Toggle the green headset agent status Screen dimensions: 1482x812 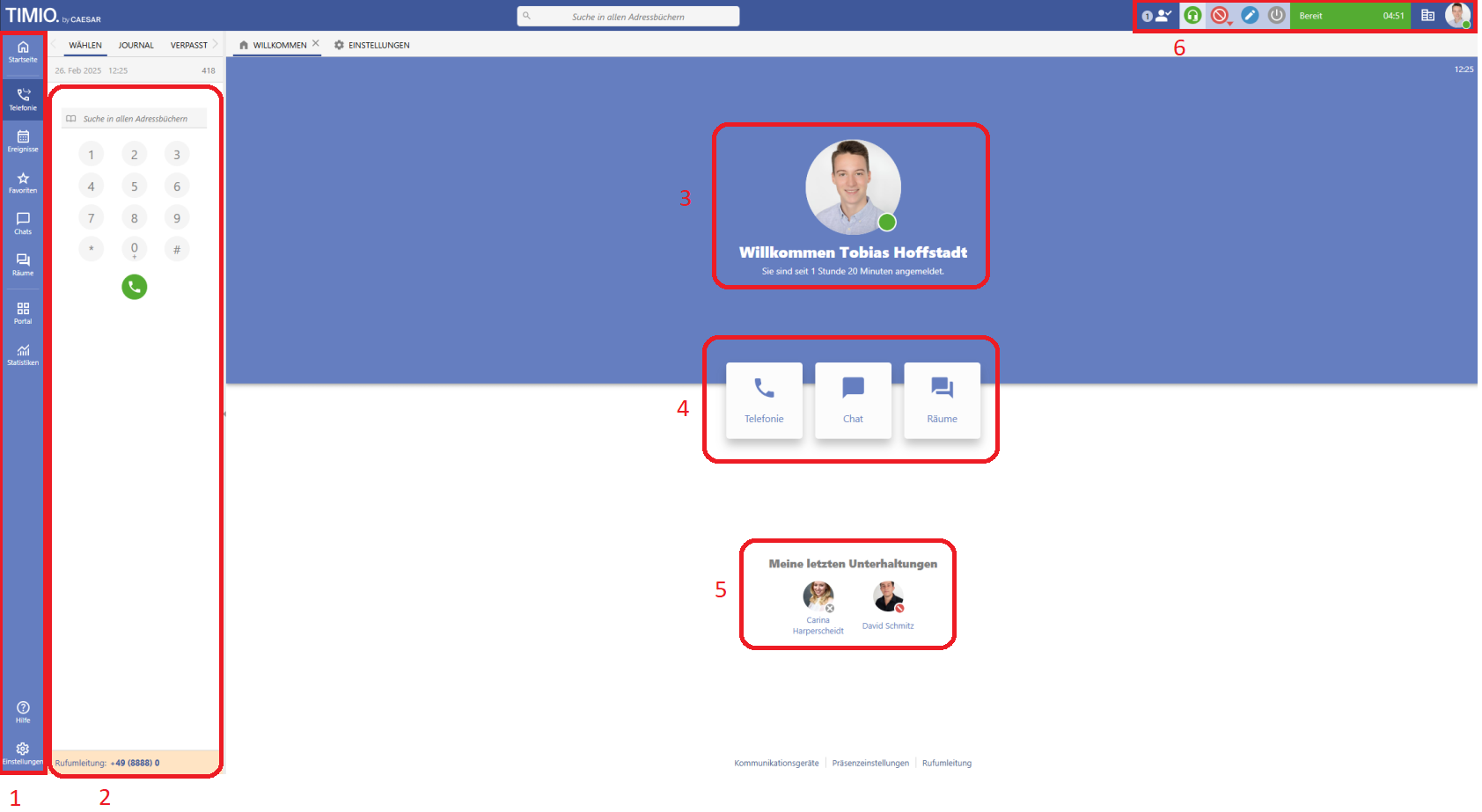pos(1192,15)
